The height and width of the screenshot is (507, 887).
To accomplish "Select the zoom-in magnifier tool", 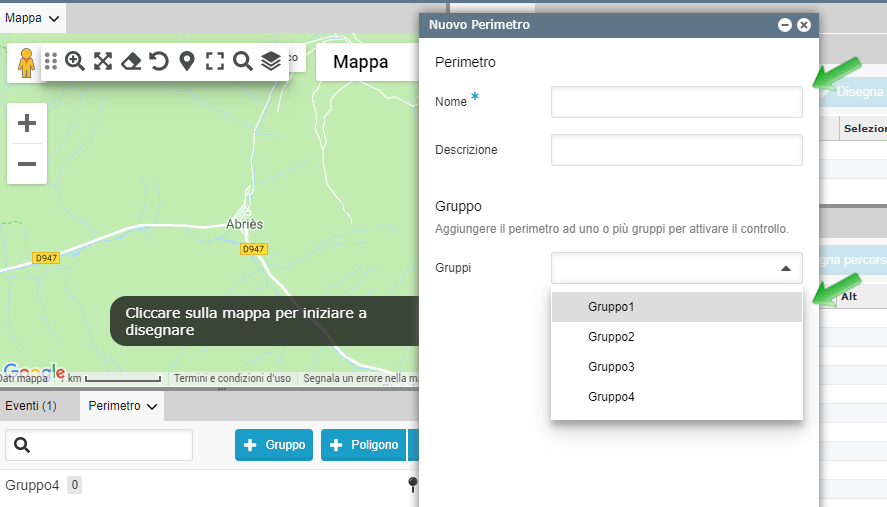I will pyautogui.click(x=75, y=61).
